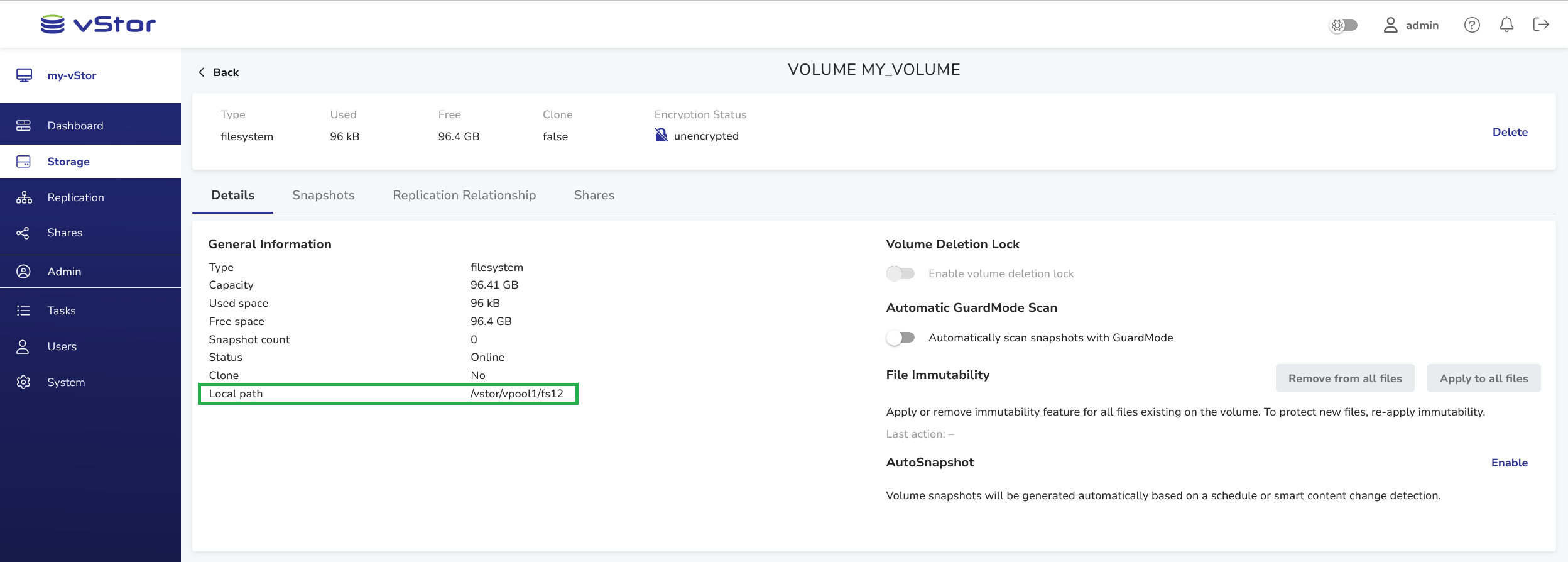
Task: Switch to the Snapshots tab
Action: click(x=323, y=196)
